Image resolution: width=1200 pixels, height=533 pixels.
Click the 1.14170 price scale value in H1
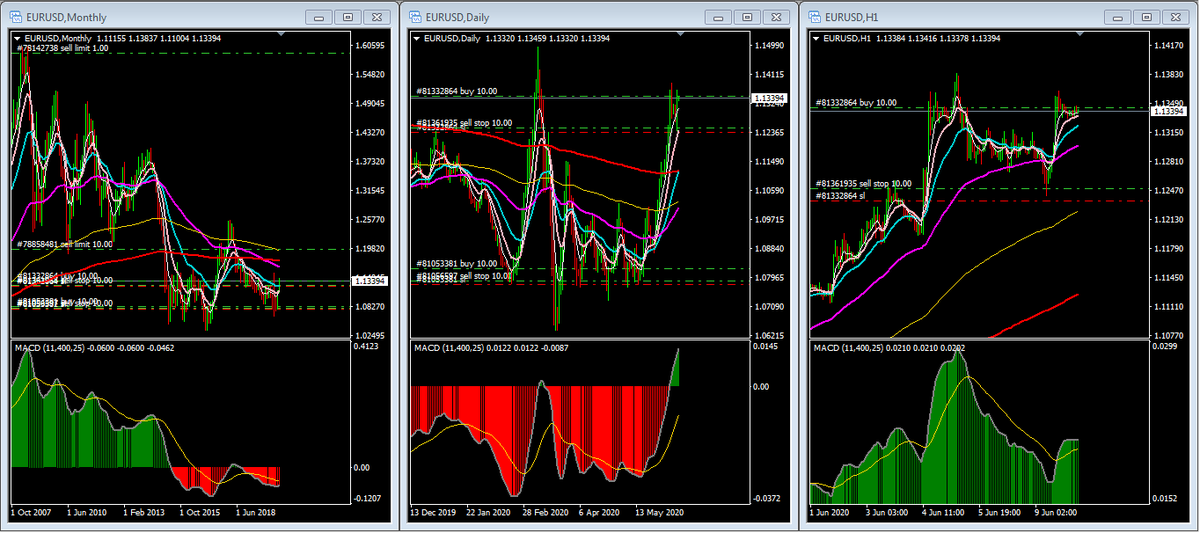(1168, 46)
